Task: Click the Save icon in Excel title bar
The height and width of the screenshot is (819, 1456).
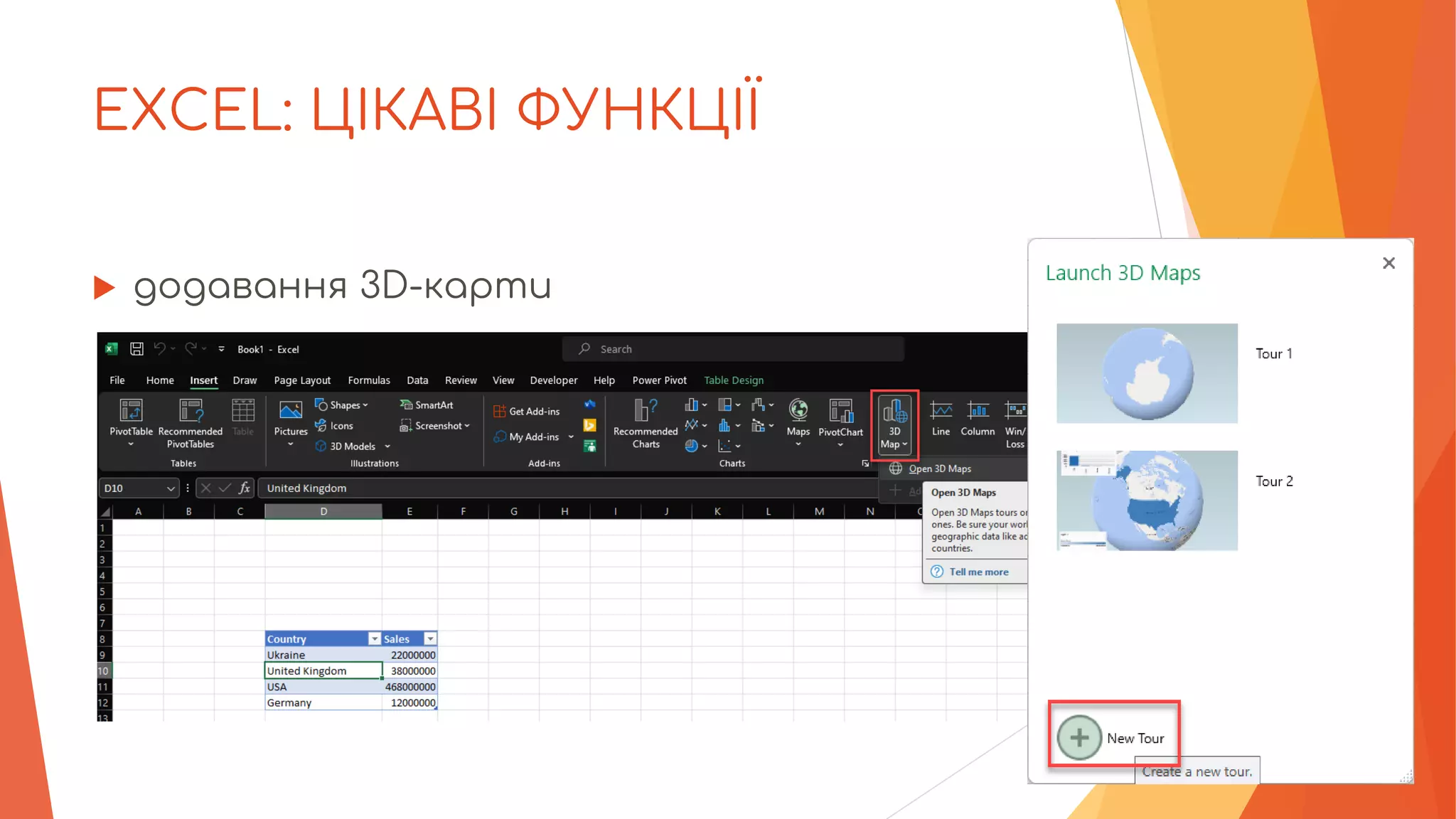Action: (x=136, y=348)
